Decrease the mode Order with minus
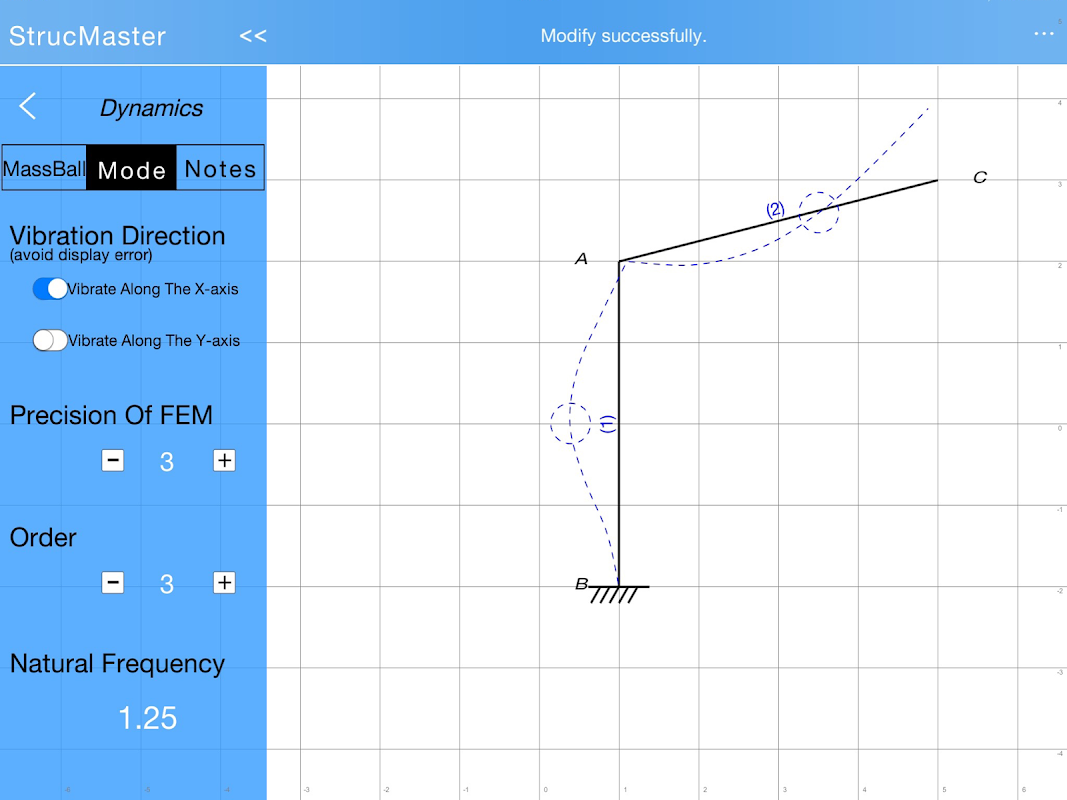The image size is (1067, 800). [x=112, y=582]
